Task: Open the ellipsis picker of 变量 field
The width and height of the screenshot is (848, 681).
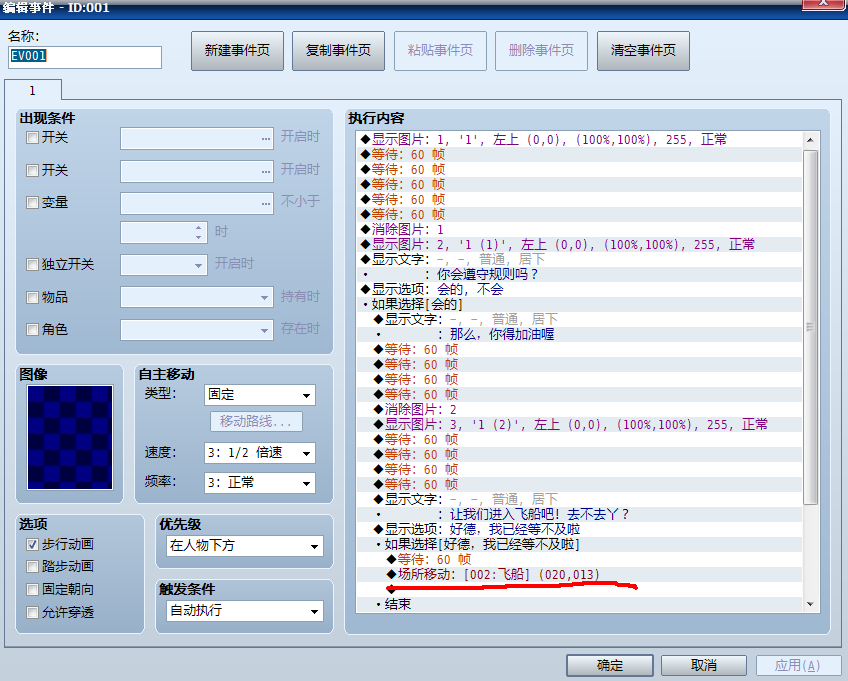Action: click(x=266, y=203)
